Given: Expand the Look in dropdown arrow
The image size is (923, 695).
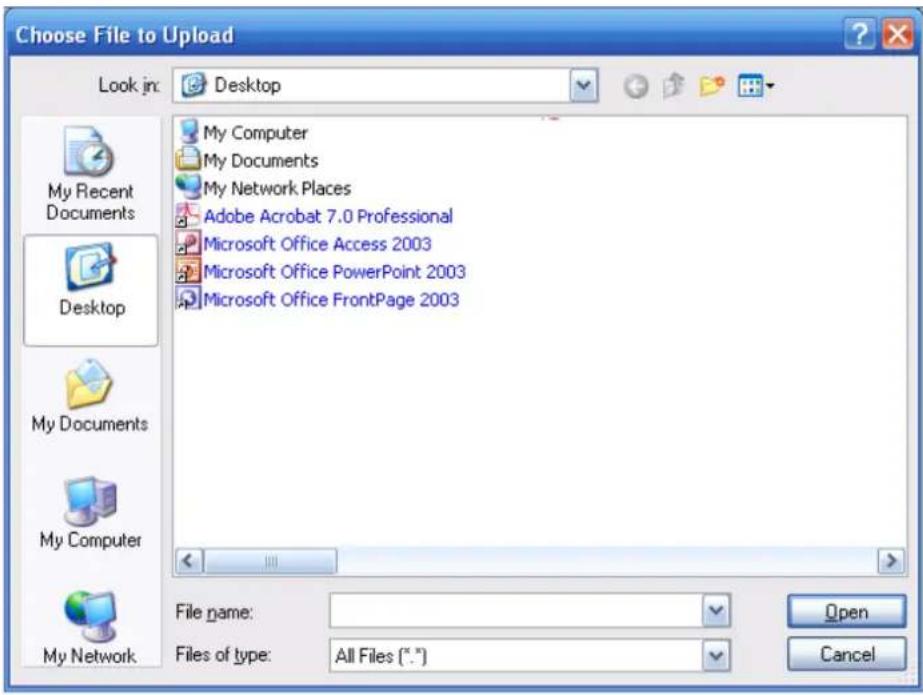Looking at the screenshot, I should [583, 86].
